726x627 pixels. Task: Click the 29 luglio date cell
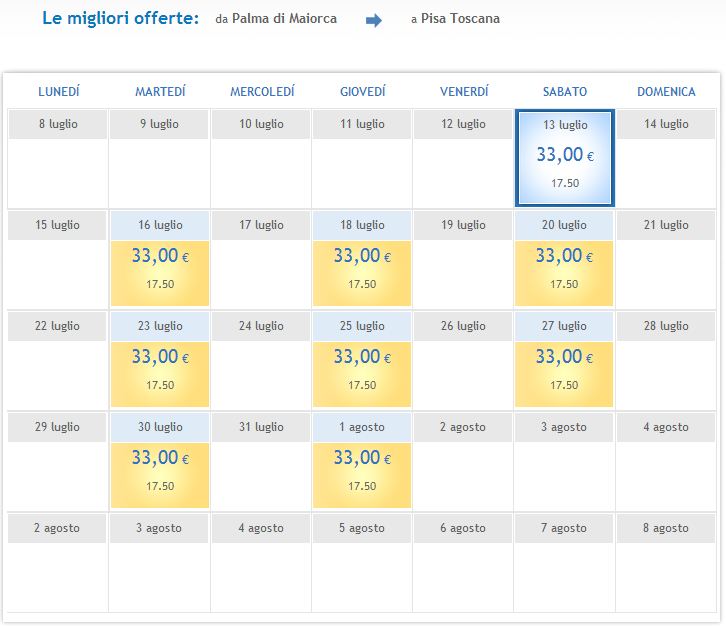pyautogui.click(x=57, y=427)
